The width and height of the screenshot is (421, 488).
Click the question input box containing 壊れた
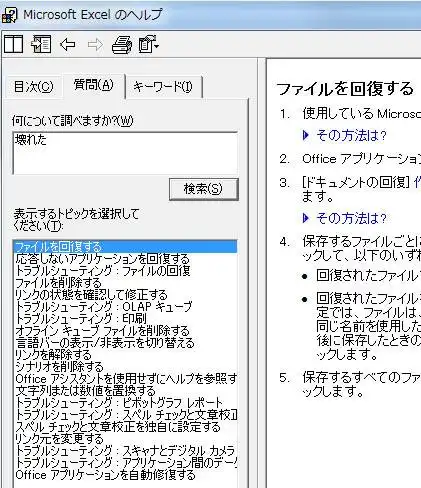pyautogui.click(x=125, y=153)
